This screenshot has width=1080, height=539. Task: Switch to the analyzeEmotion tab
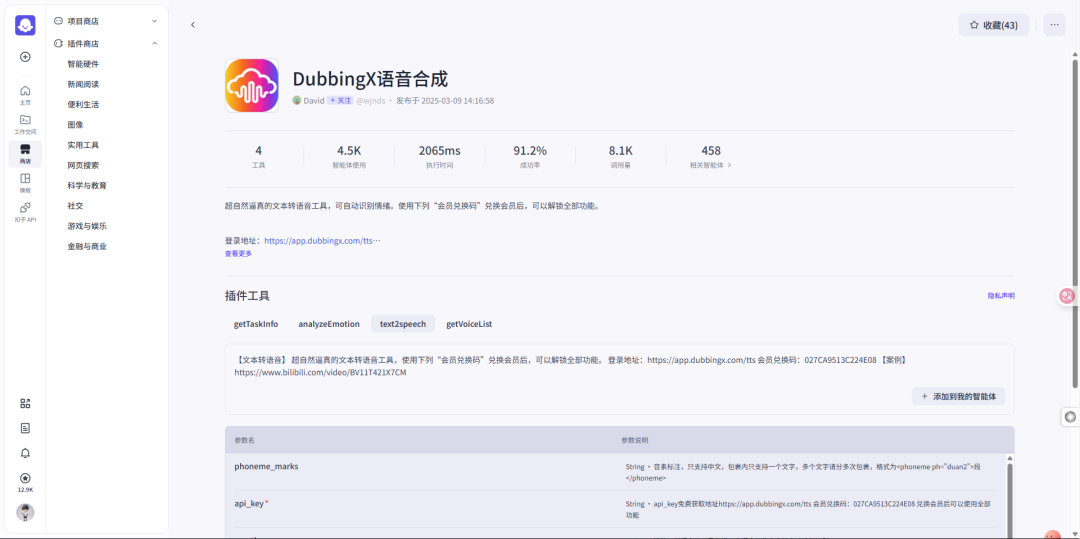(329, 324)
